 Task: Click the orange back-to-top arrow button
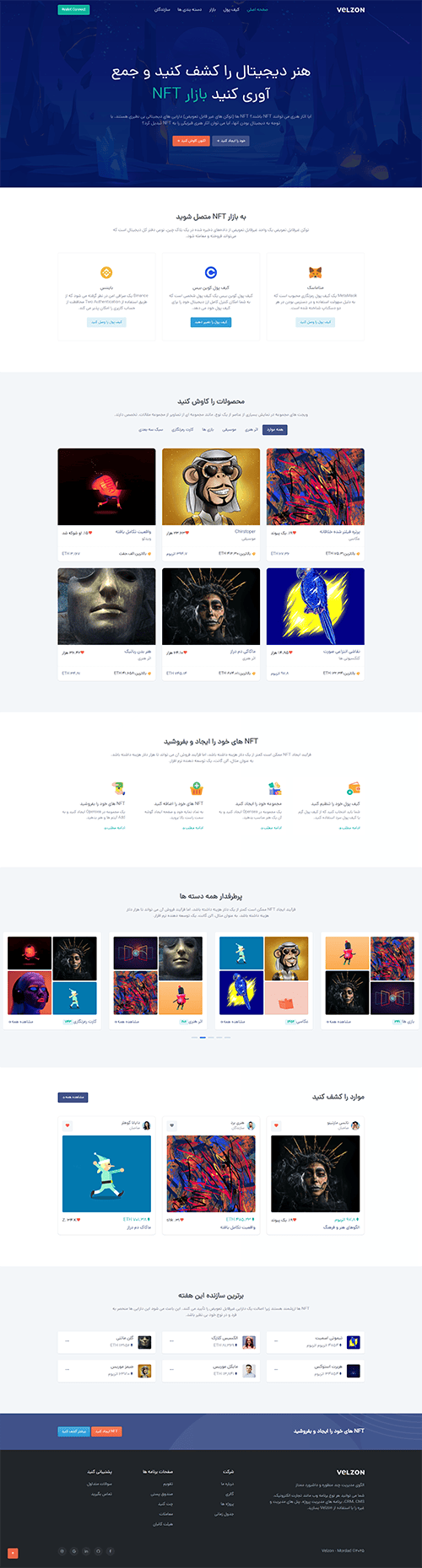(x=13, y=1553)
